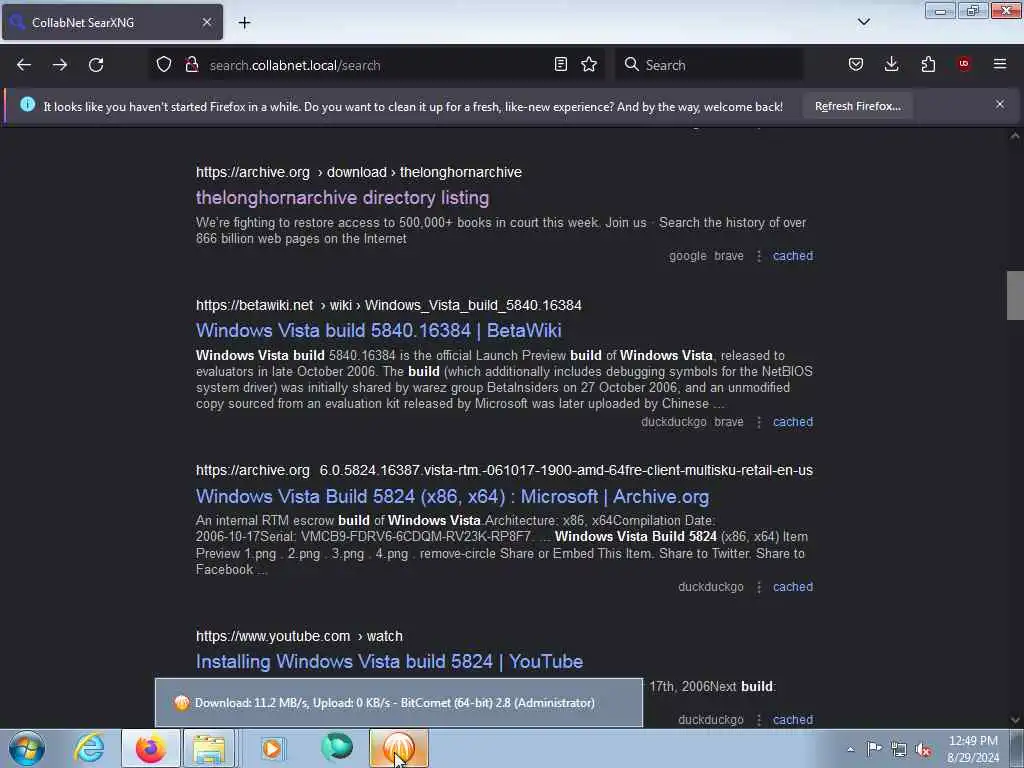Open network icon in the system tray
The image size is (1024, 768).
tap(899, 749)
